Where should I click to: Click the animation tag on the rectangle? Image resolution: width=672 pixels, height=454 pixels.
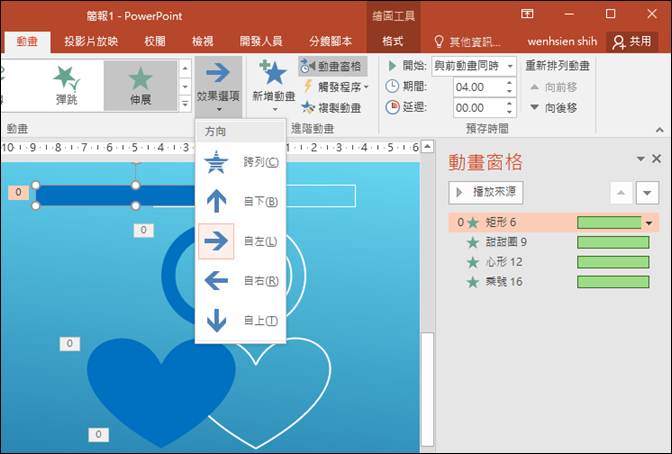[x=18, y=192]
